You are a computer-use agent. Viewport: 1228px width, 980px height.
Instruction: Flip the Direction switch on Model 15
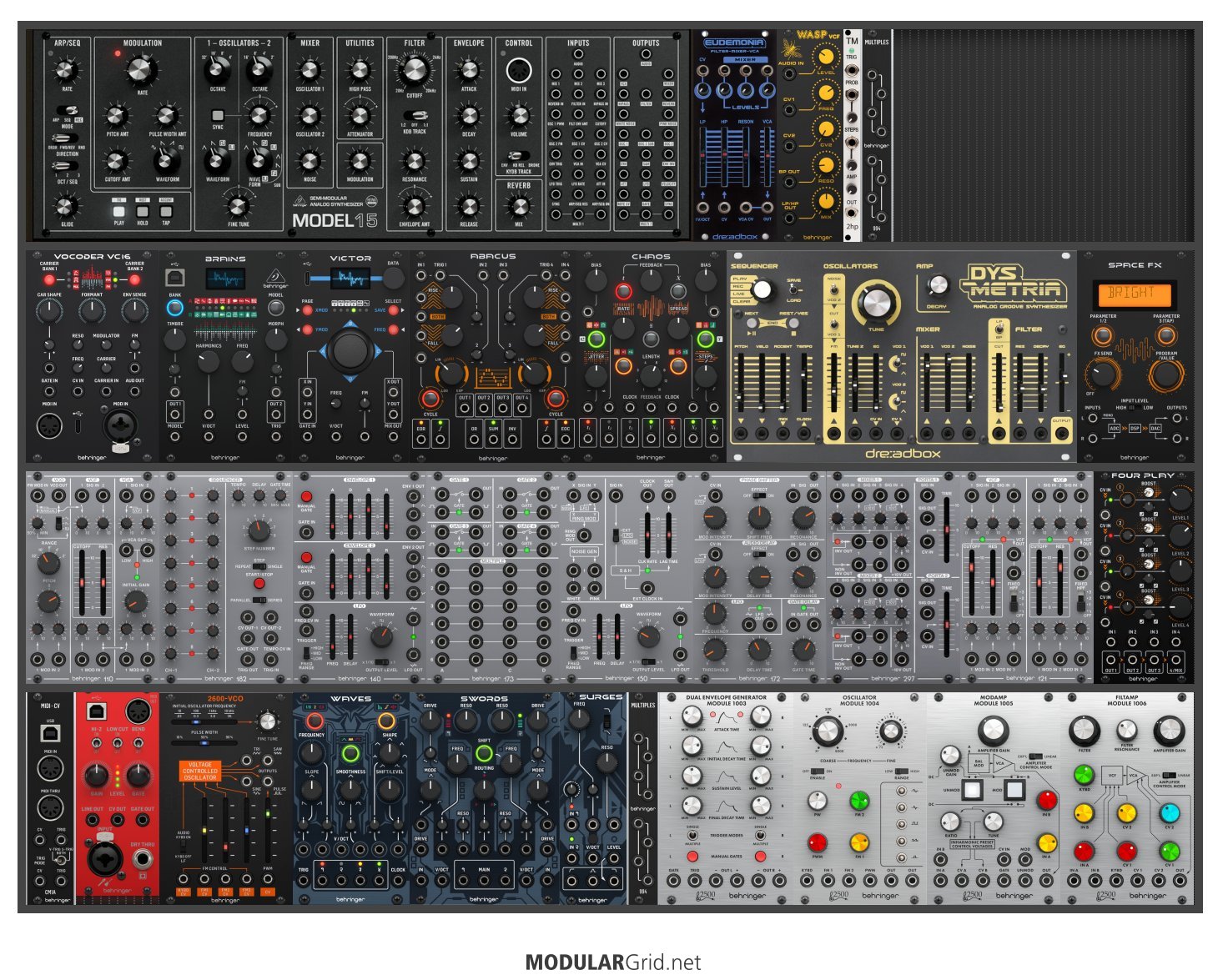(67, 139)
